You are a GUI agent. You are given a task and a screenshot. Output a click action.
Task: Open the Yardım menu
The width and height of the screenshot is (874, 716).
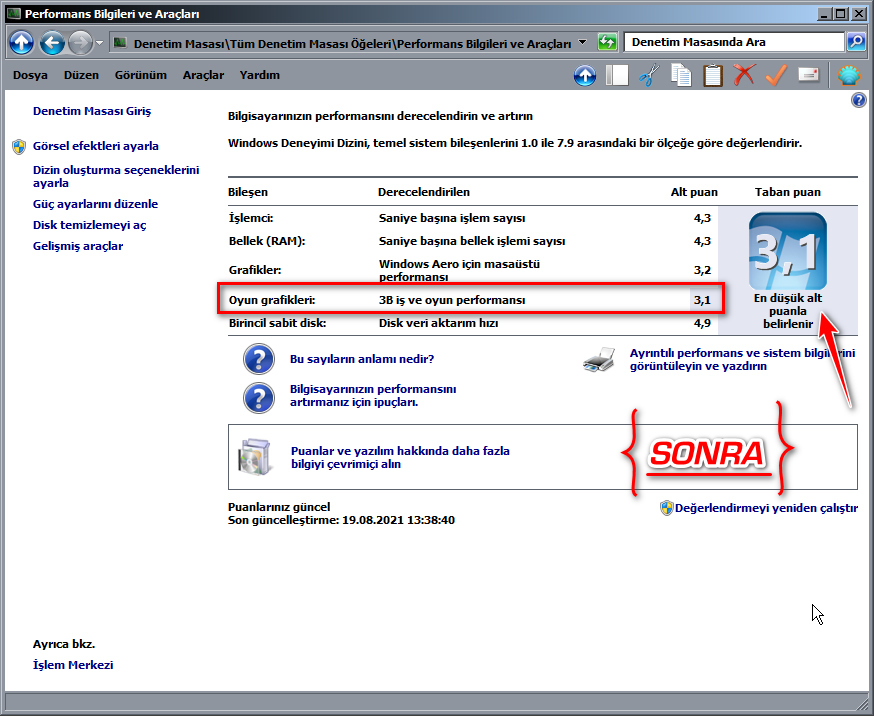(260, 75)
